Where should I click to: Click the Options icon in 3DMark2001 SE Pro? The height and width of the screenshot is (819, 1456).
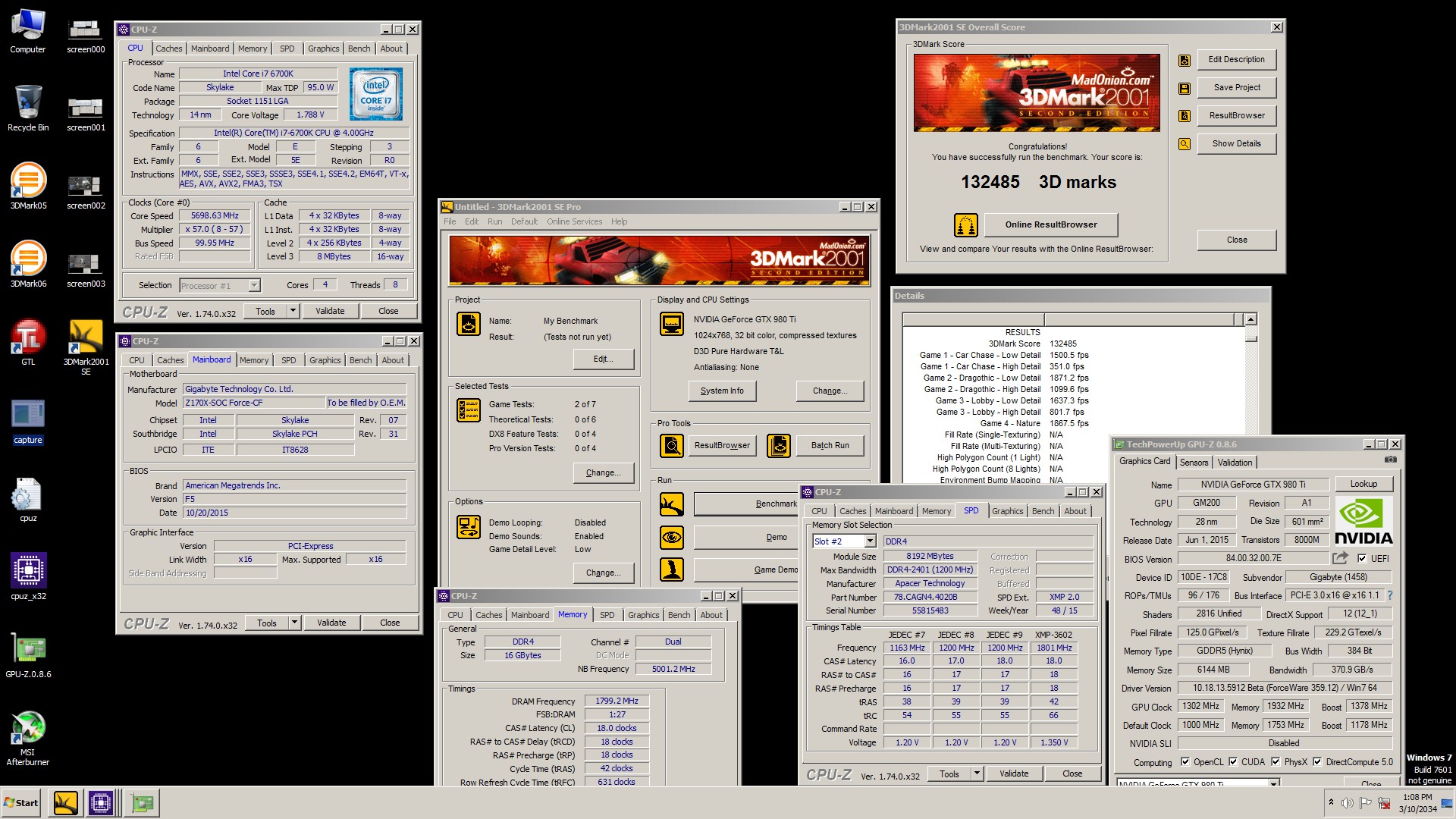[468, 527]
